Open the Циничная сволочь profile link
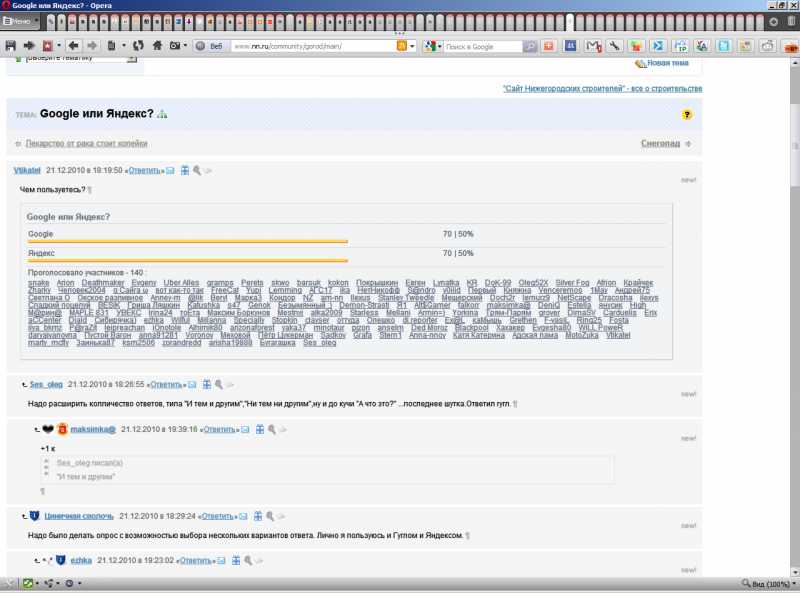The image size is (800, 593). tap(79, 516)
